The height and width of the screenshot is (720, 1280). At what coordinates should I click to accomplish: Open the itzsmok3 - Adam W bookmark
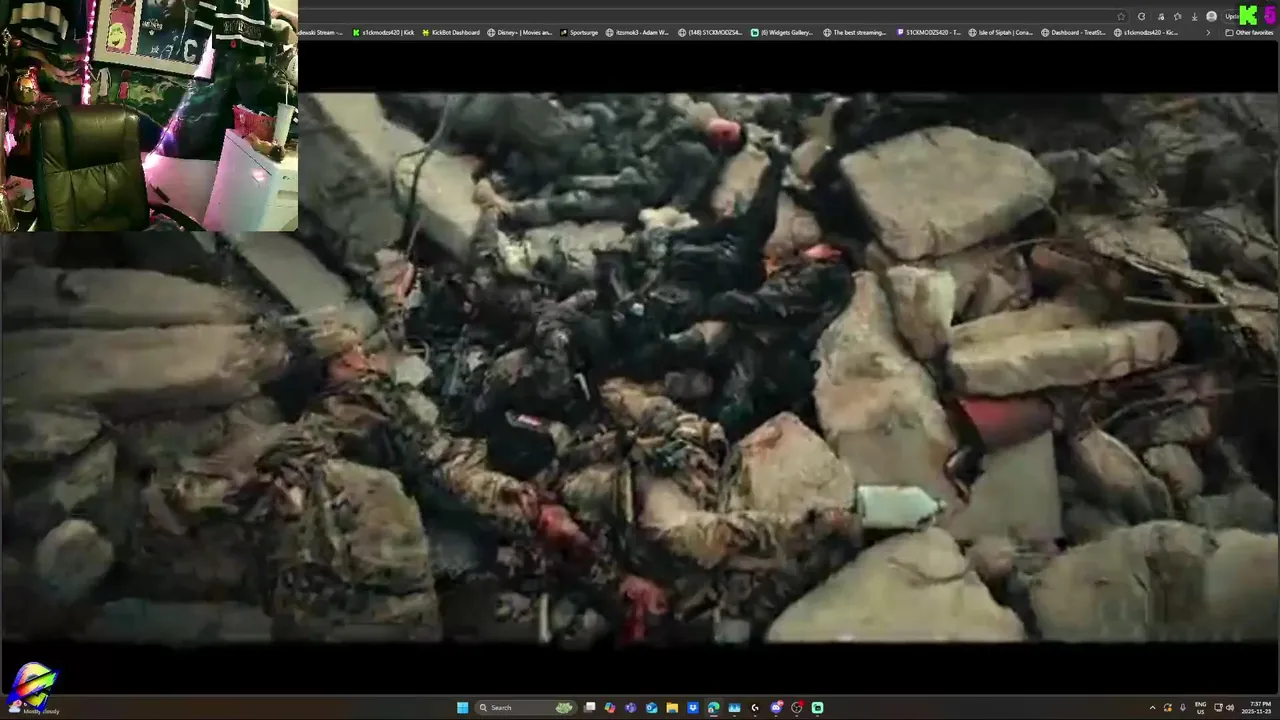click(637, 32)
